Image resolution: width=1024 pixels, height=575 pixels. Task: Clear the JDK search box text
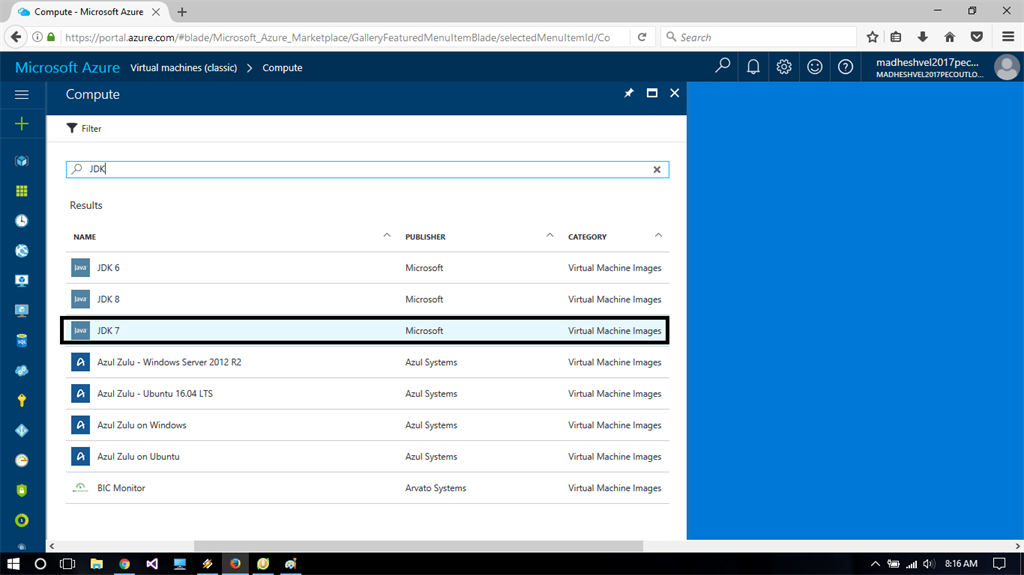657,169
